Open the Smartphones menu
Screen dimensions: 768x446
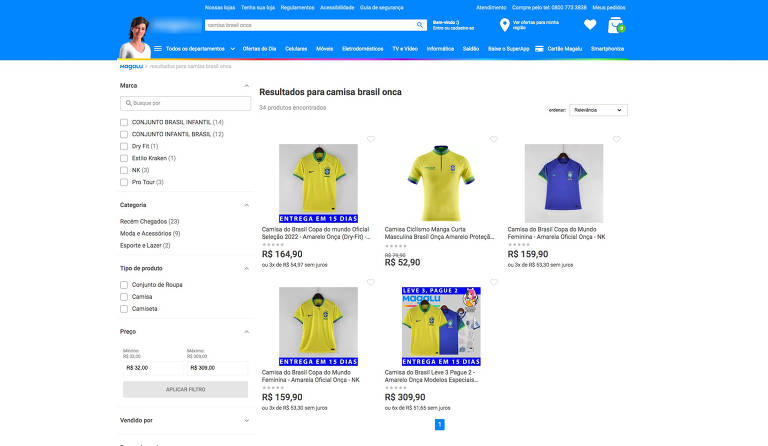pyautogui.click(x=607, y=49)
